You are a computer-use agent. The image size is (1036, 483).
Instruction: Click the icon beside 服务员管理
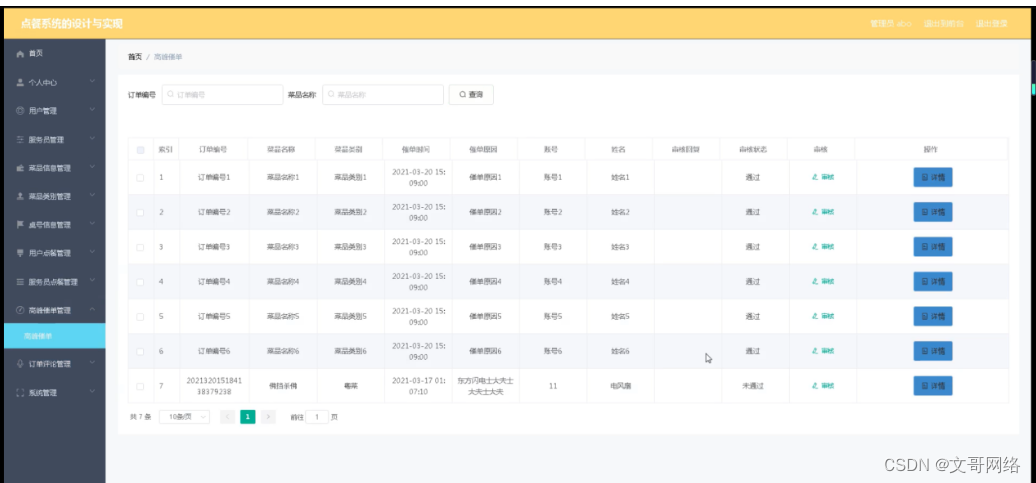tap(20, 140)
